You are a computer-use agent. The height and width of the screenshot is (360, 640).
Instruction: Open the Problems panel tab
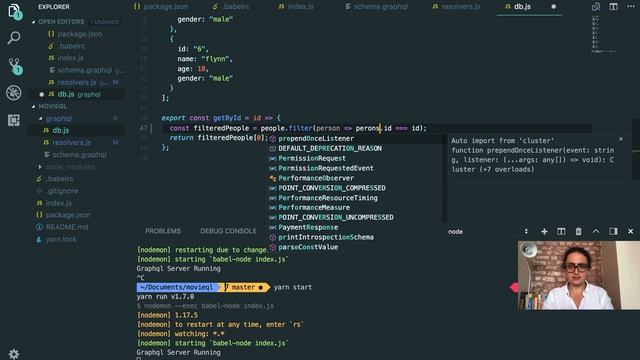(163, 231)
